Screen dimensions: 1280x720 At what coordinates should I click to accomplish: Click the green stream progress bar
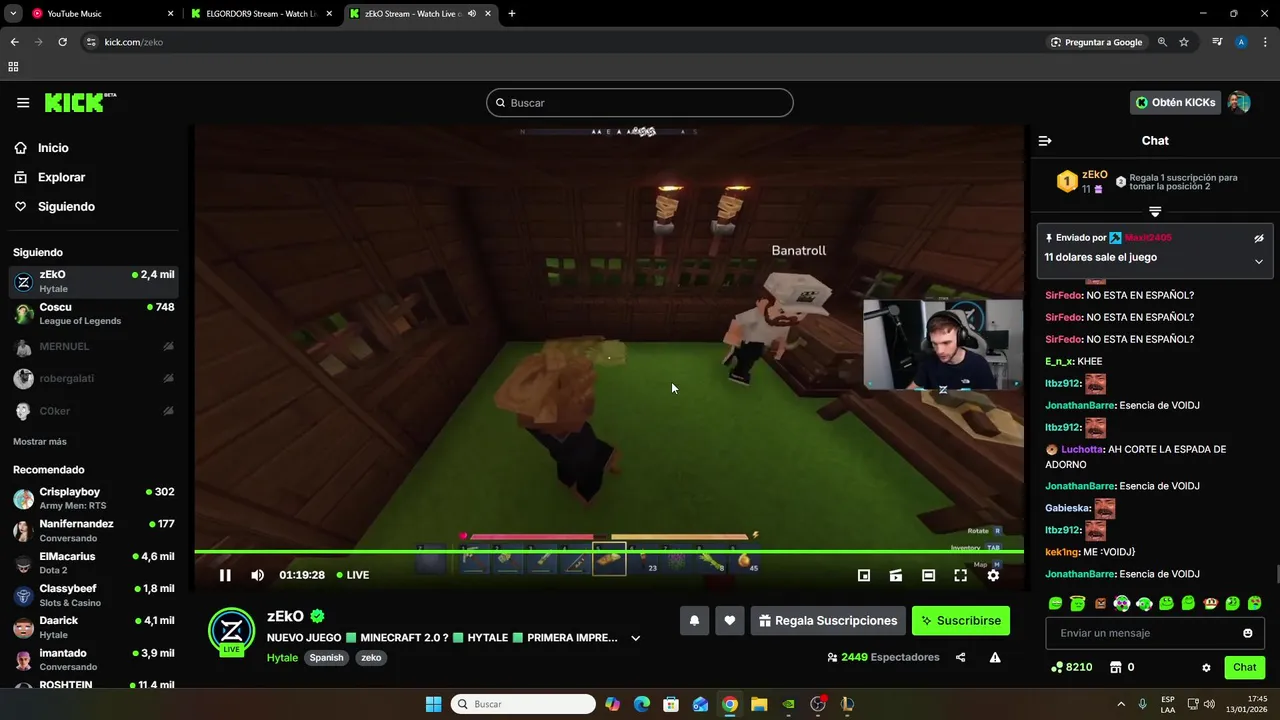click(609, 551)
